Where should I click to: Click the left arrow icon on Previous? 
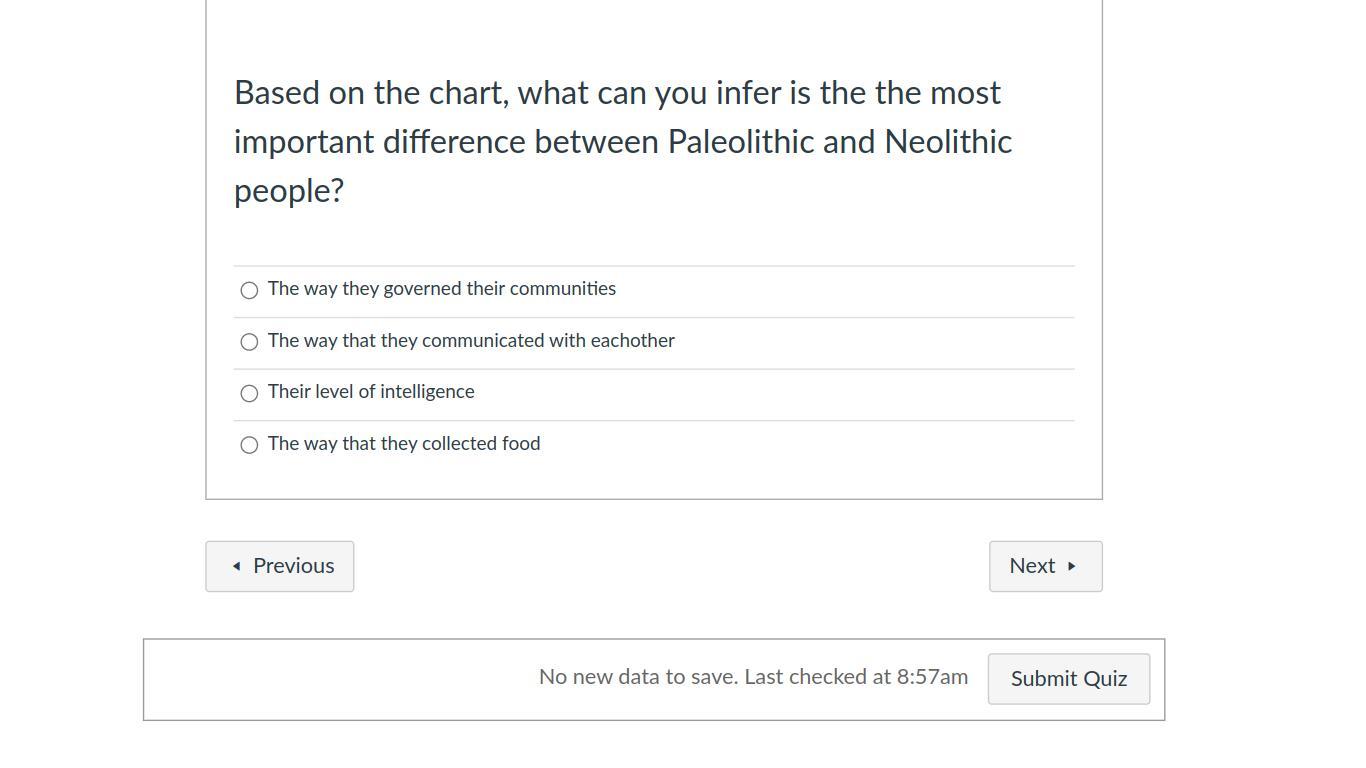point(236,566)
